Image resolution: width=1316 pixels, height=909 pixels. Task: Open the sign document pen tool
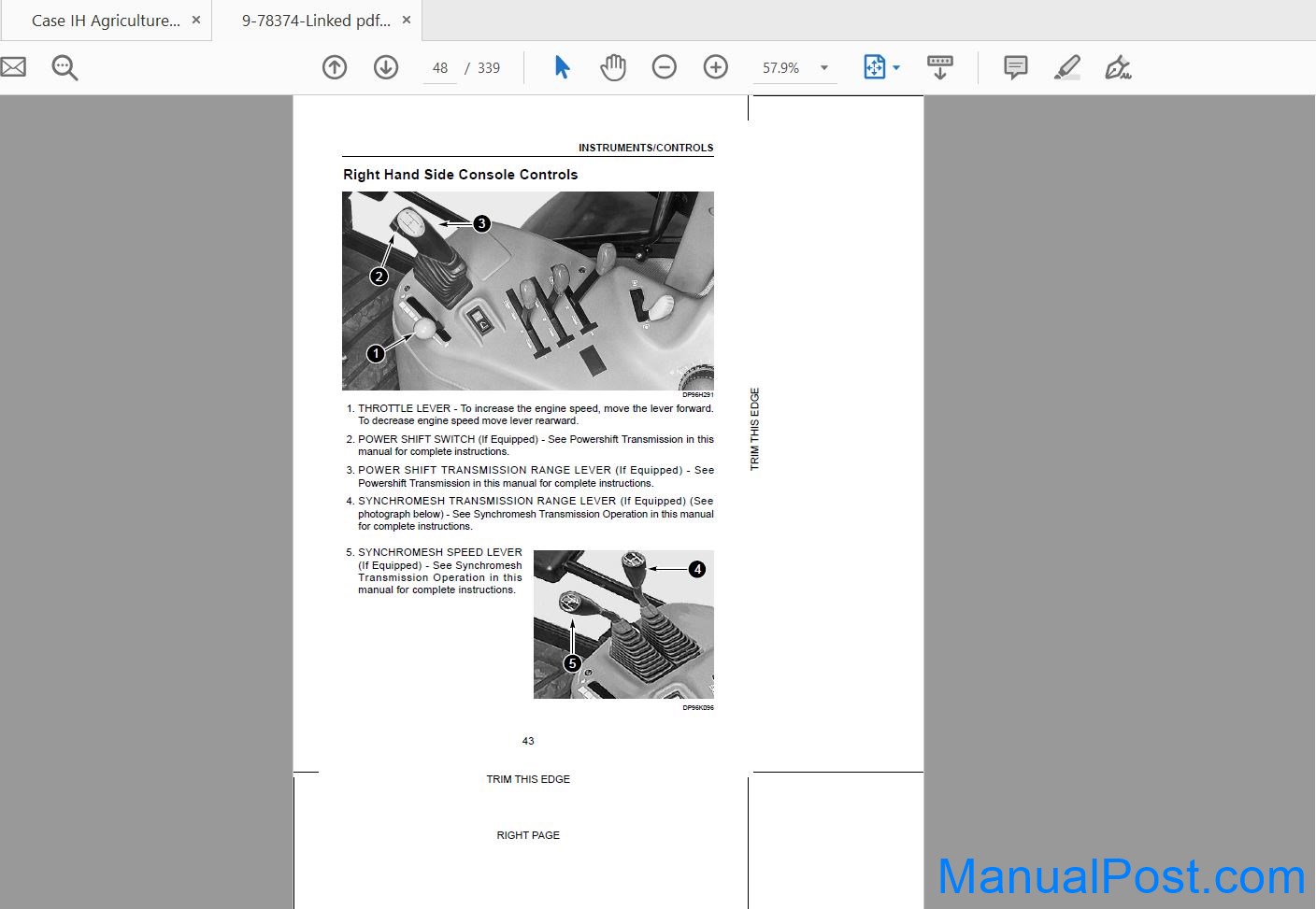click(1118, 67)
